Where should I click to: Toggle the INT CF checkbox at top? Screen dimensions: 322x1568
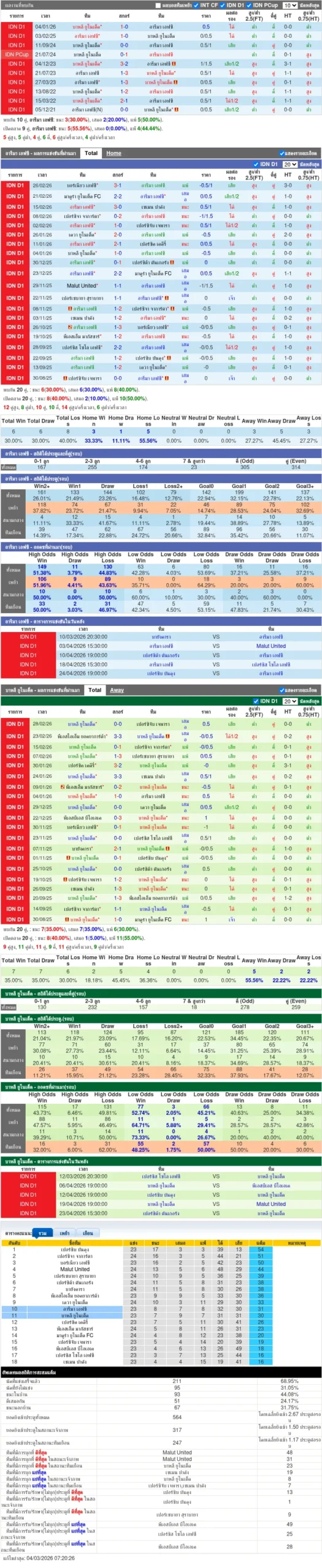[x=196, y=5]
